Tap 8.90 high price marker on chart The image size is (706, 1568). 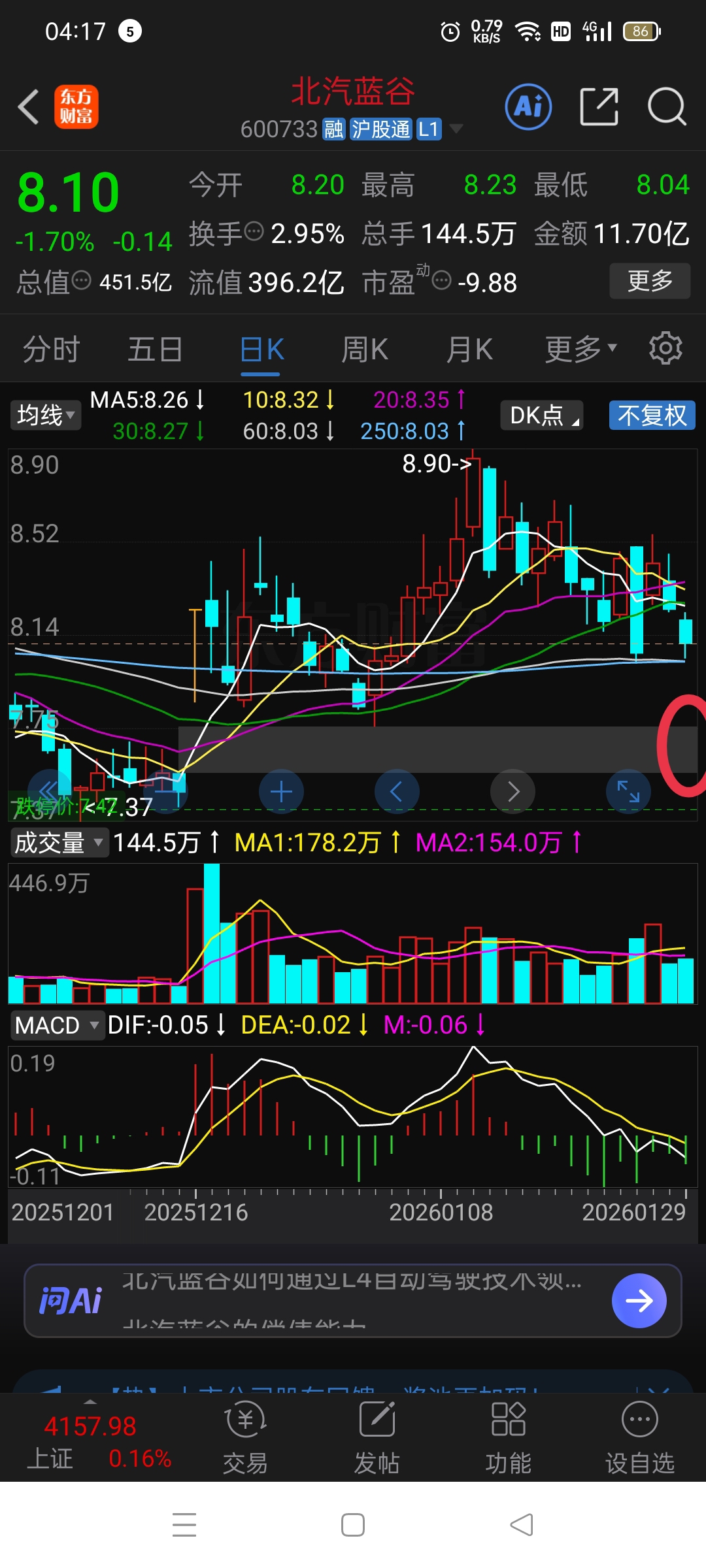click(437, 463)
